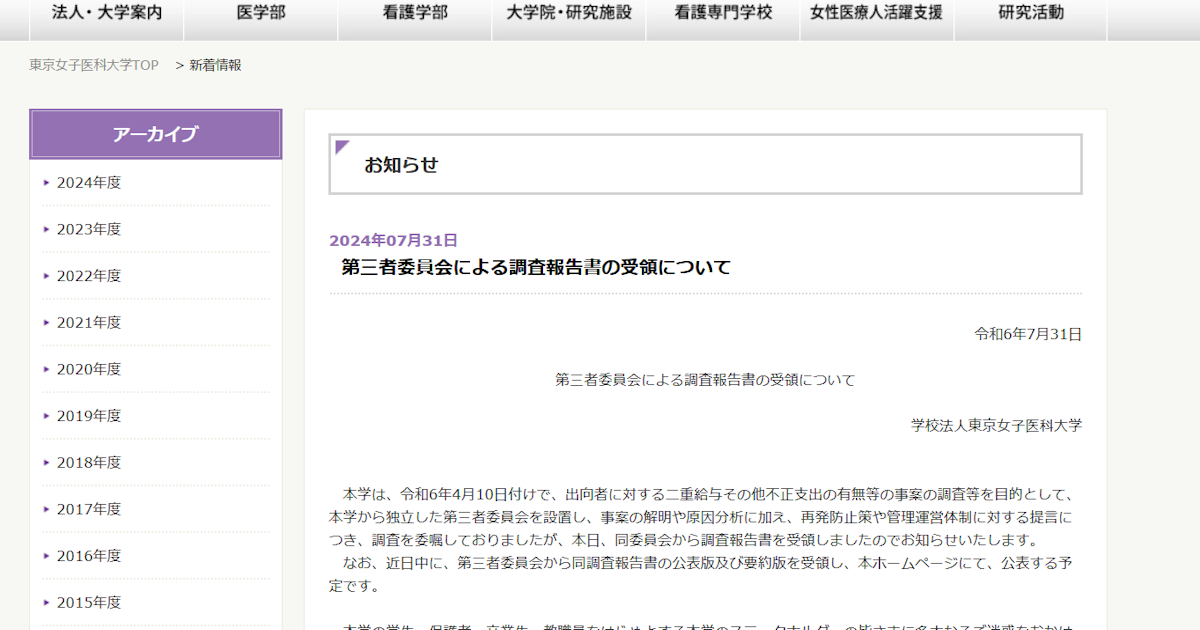Click the article title 第三者委員会による調査報告書の受領について

536,267
